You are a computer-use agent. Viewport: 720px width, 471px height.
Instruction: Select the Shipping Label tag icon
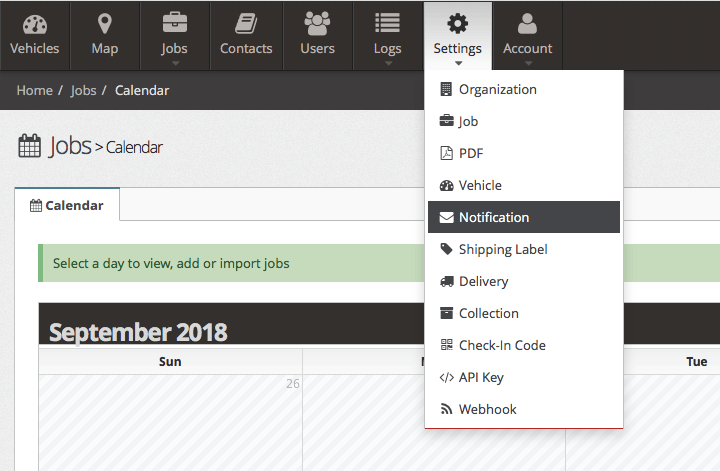(x=446, y=249)
